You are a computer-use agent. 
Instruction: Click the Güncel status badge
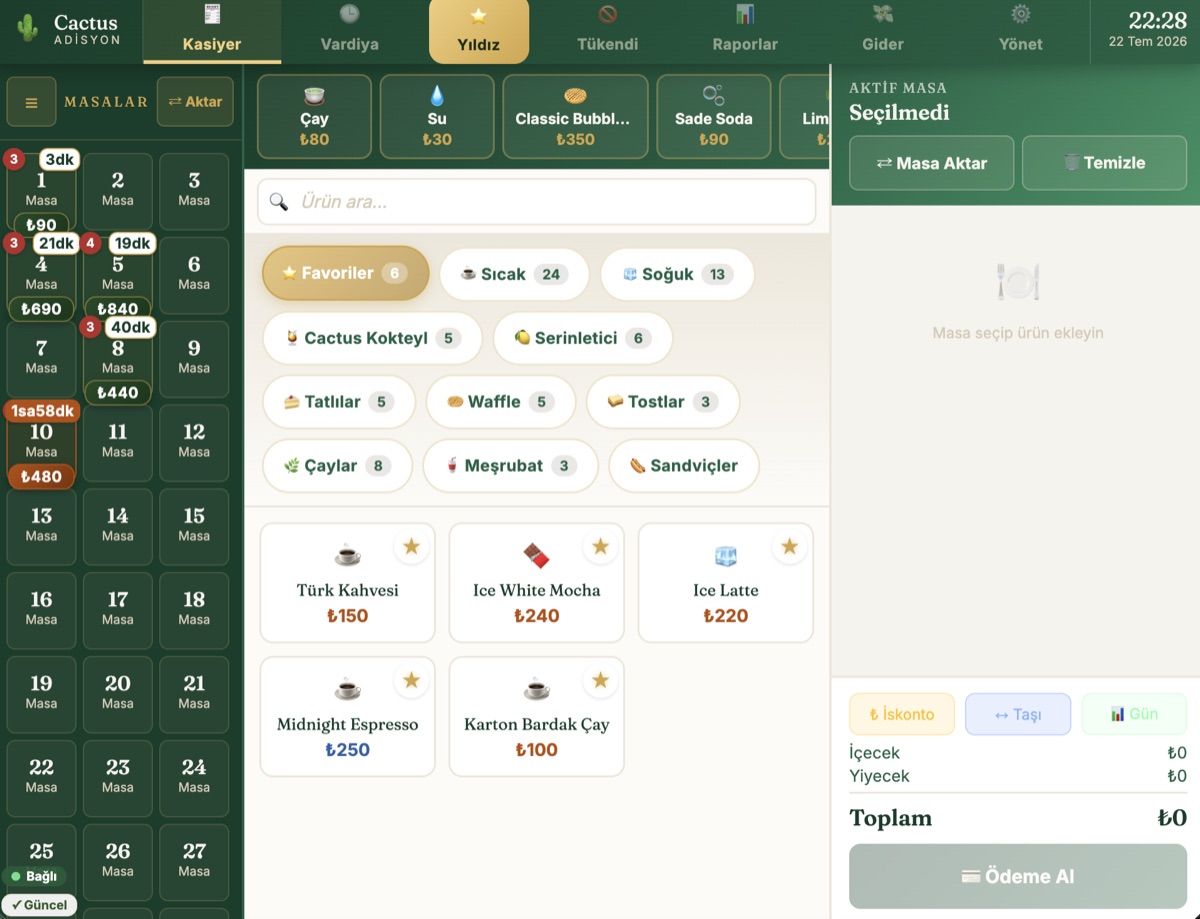(41, 905)
